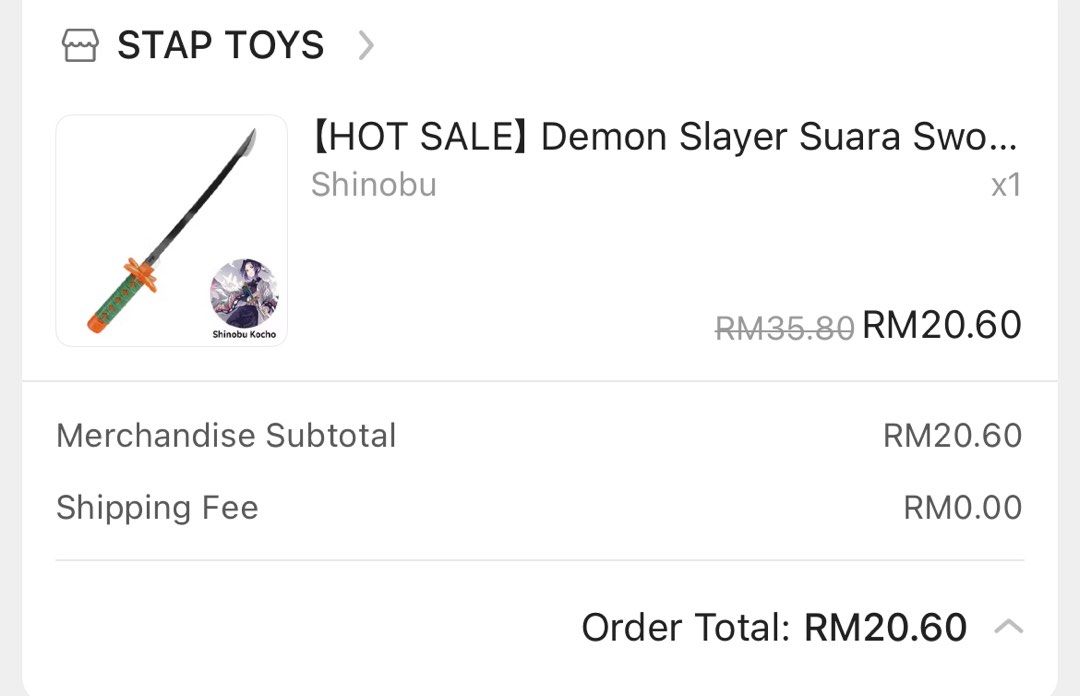This screenshot has width=1080, height=696.
Task: Select the Merchandise Subtotal amount RM20.60
Action: point(952,435)
